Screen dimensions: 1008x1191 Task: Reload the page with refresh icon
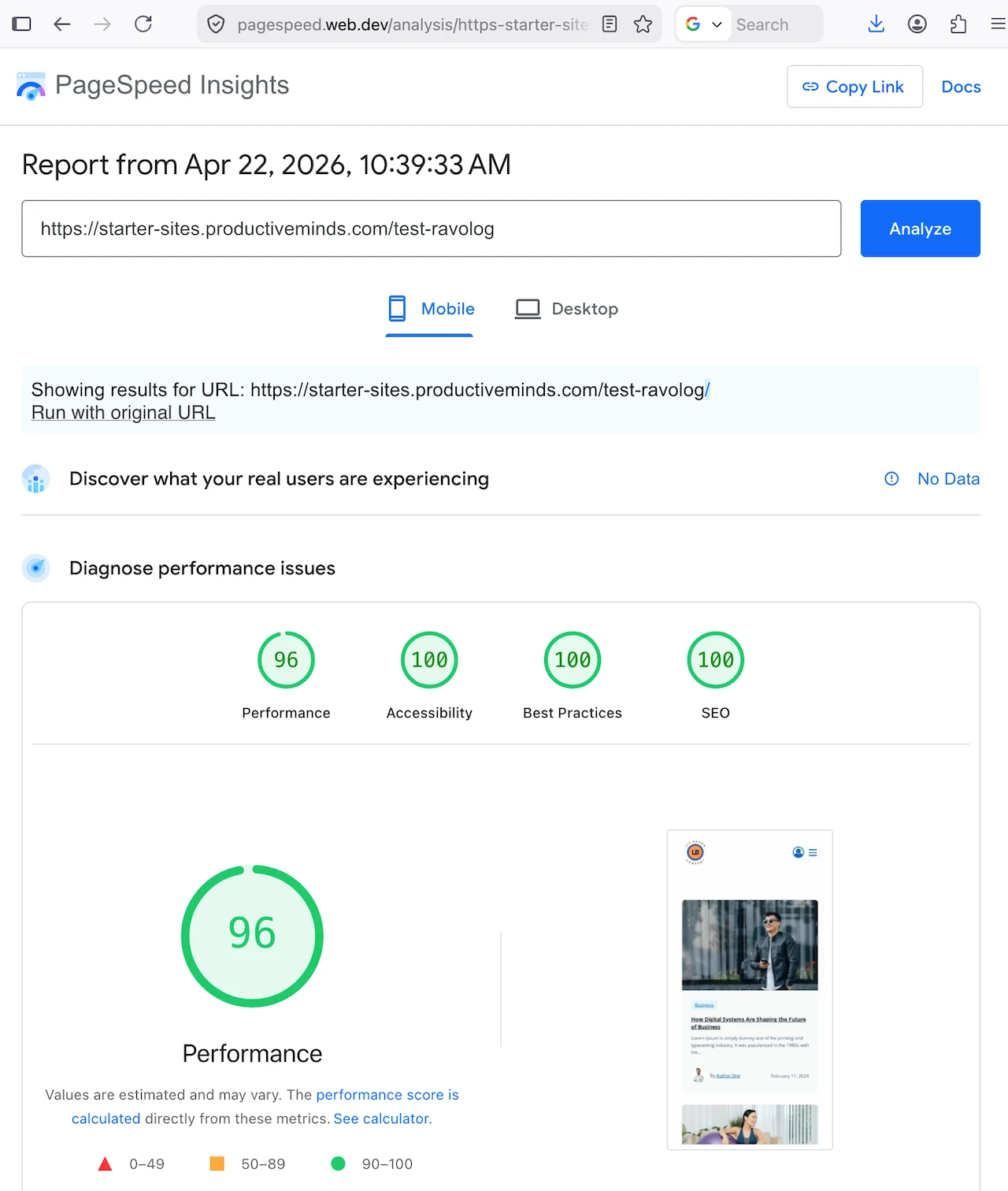pyautogui.click(x=143, y=24)
